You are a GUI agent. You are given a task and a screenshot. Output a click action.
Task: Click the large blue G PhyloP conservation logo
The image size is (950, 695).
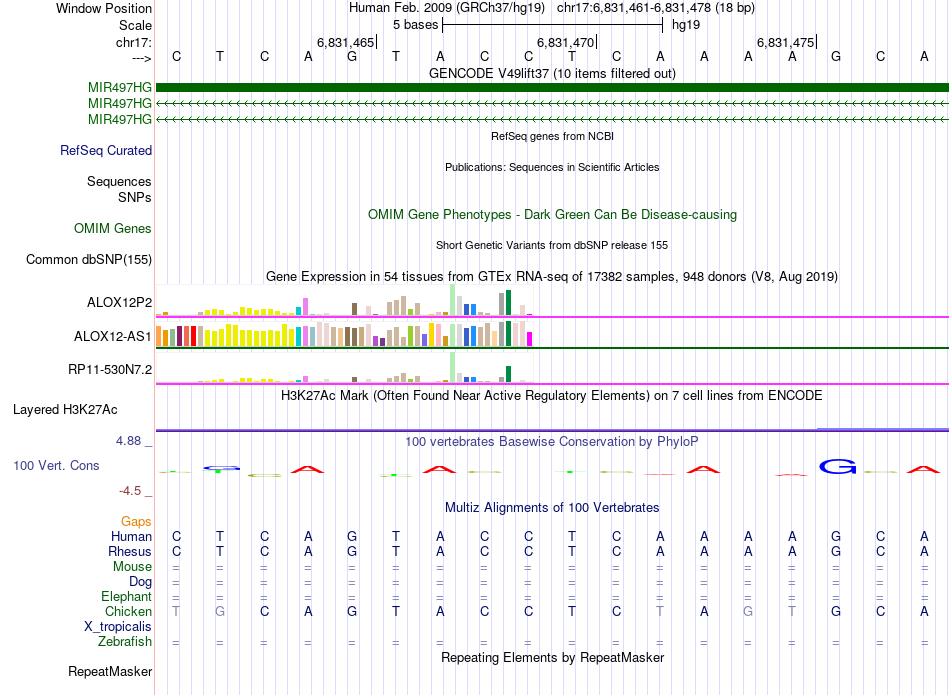click(x=837, y=467)
